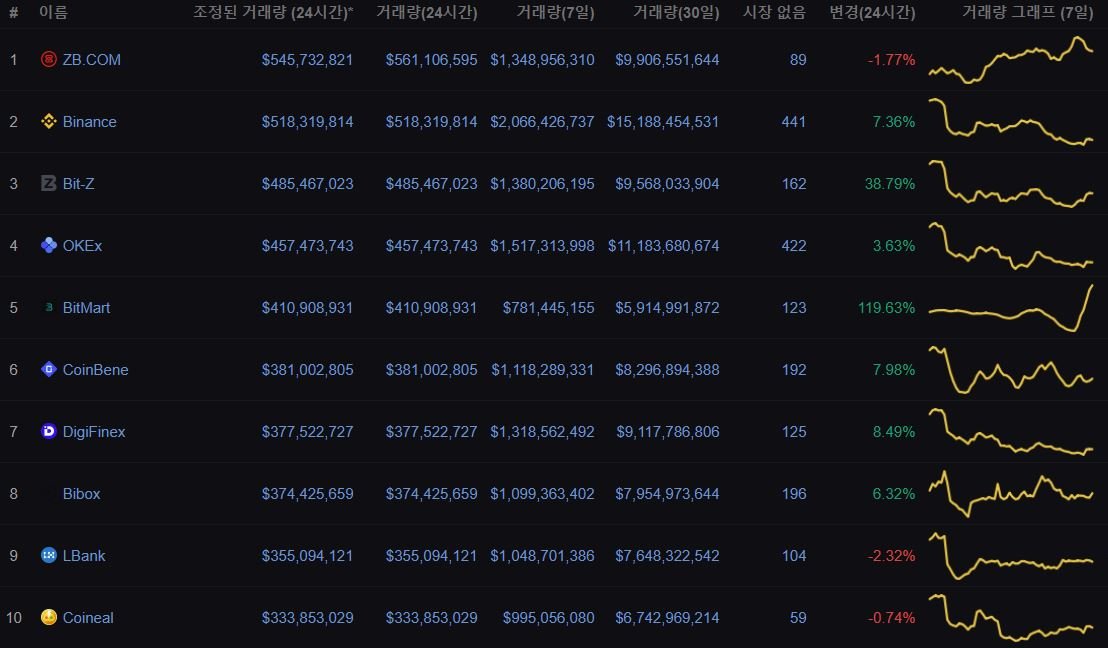1108x648 pixels.
Task: Click the ZB.COM exchange logo icon
Action: click(48, 59)
